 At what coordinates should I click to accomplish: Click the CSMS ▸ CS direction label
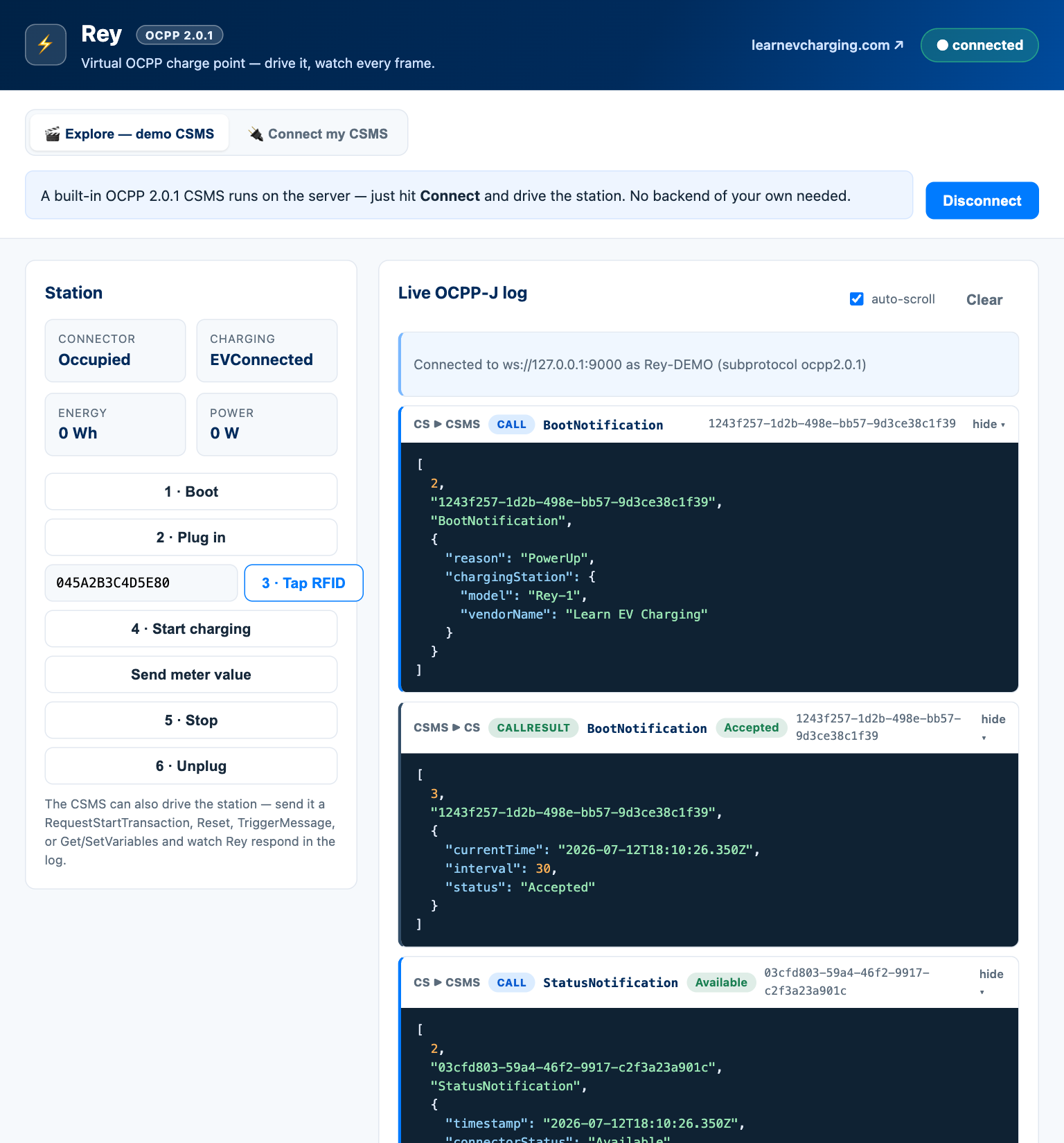(x=447, y=728)
